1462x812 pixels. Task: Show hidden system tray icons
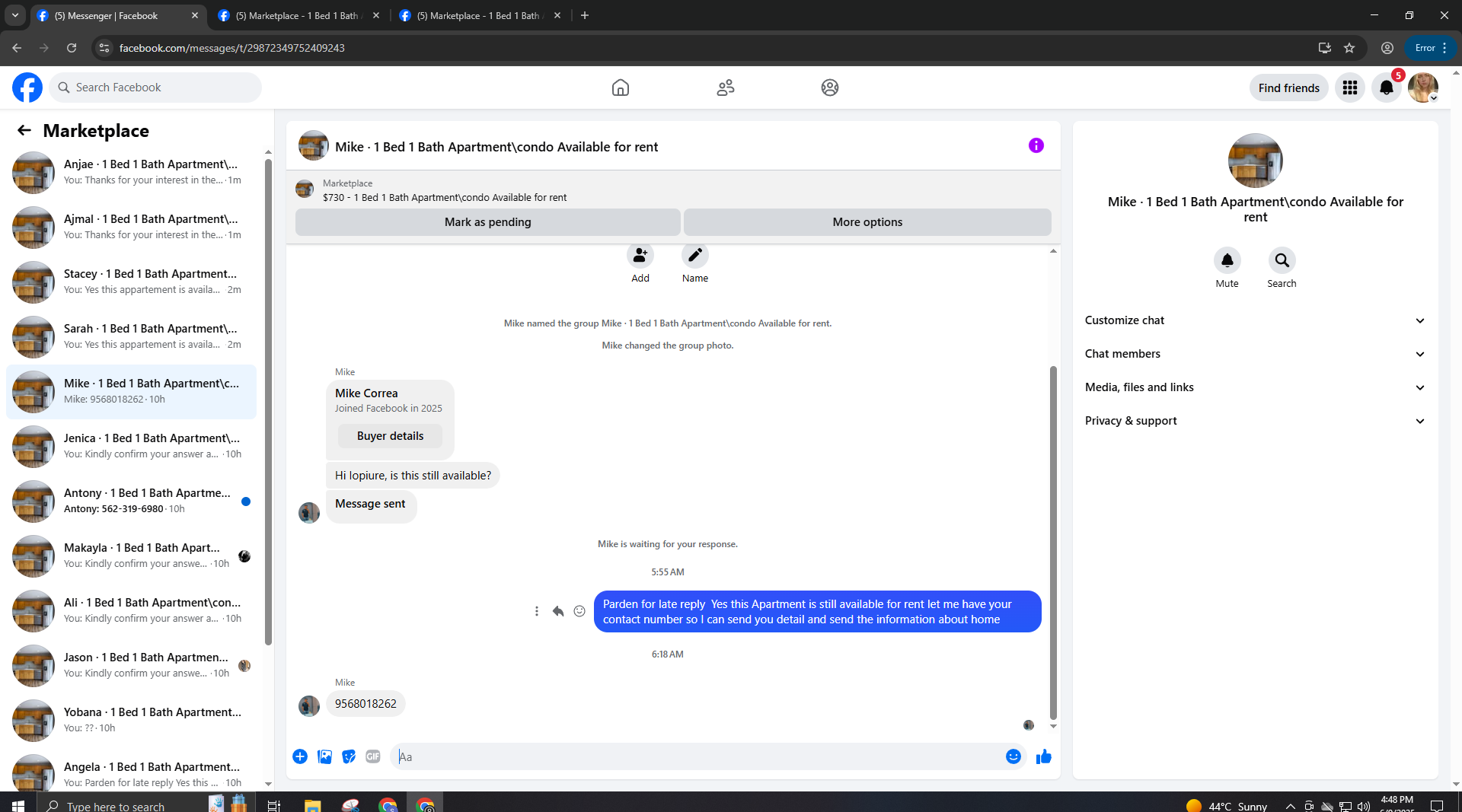[x=1290, y=806]
